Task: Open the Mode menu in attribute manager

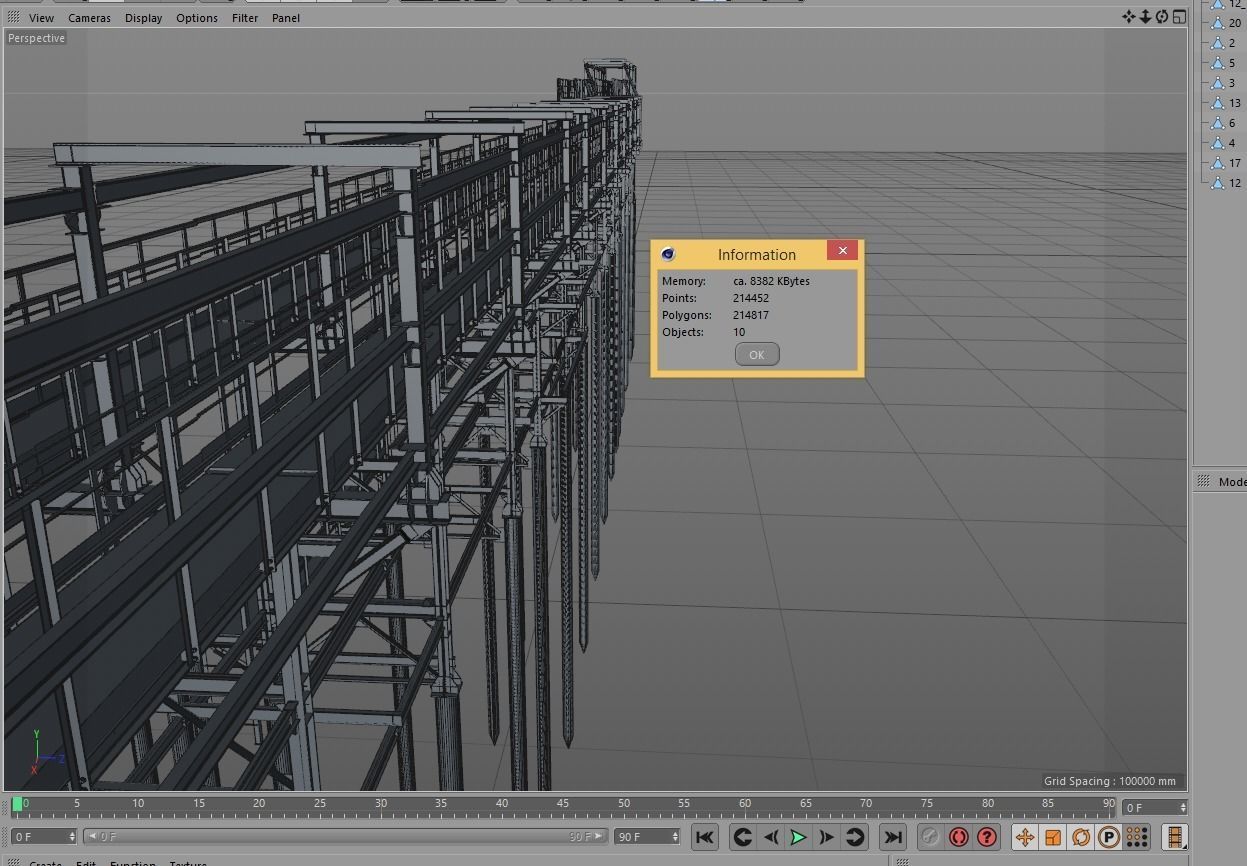Action: click(1232, 482)
